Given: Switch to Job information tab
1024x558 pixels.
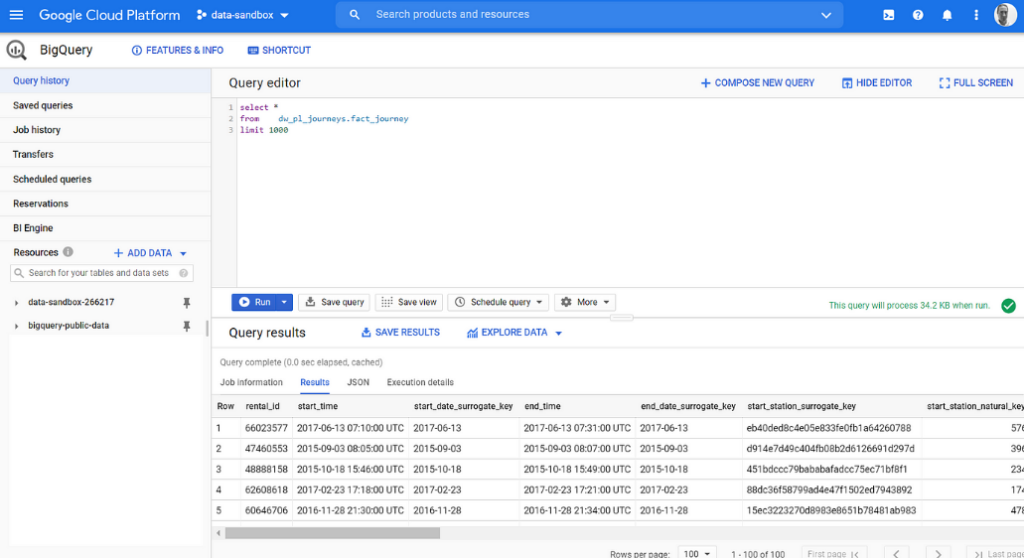Looking at the screenshot, I should point(251,382).
